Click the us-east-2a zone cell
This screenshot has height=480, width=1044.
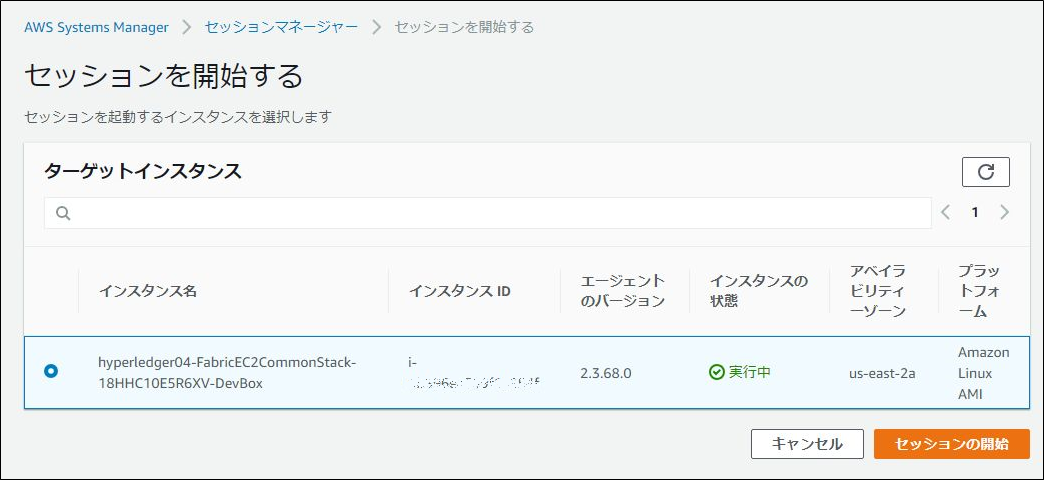click(x=882, y=373)
